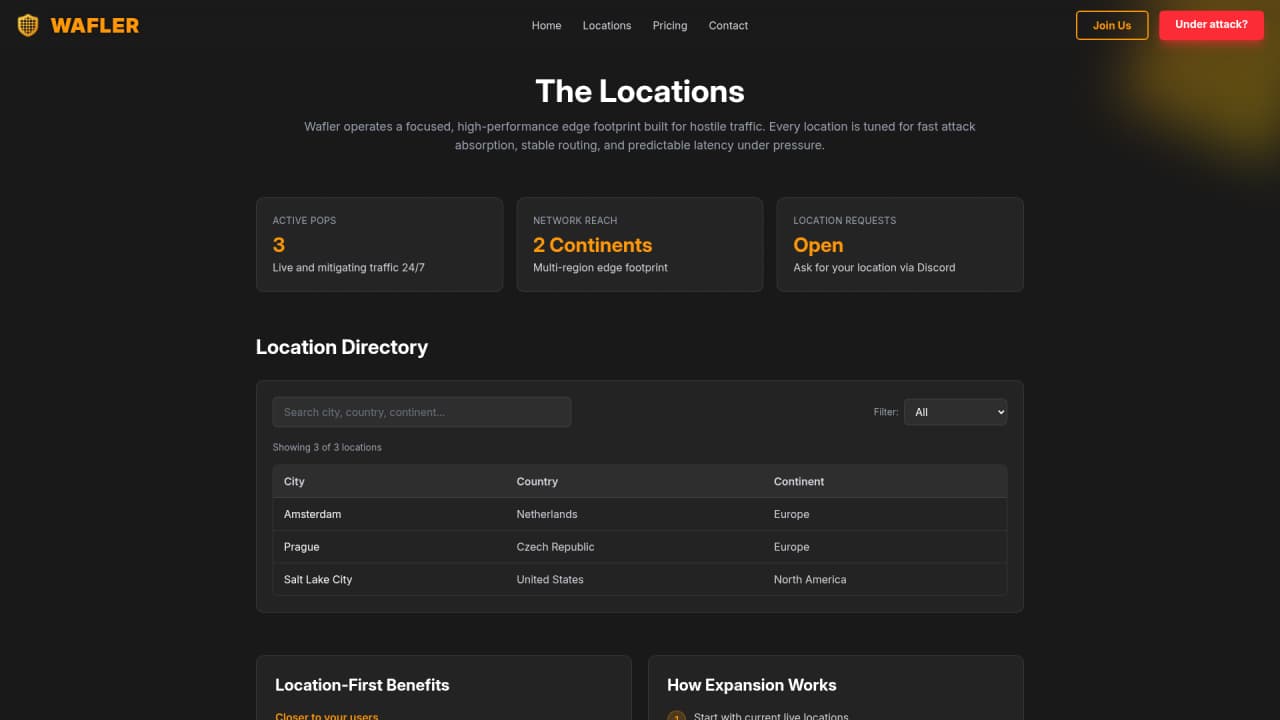Click the Continent column header

(x=799, y=482)
